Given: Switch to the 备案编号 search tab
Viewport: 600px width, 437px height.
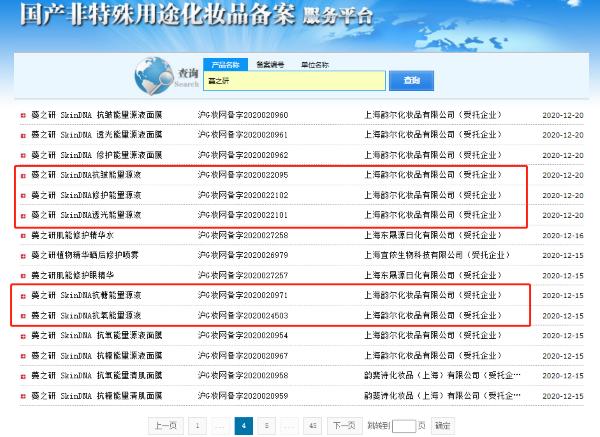Looking at the screenshot, I should click(270, 64).
